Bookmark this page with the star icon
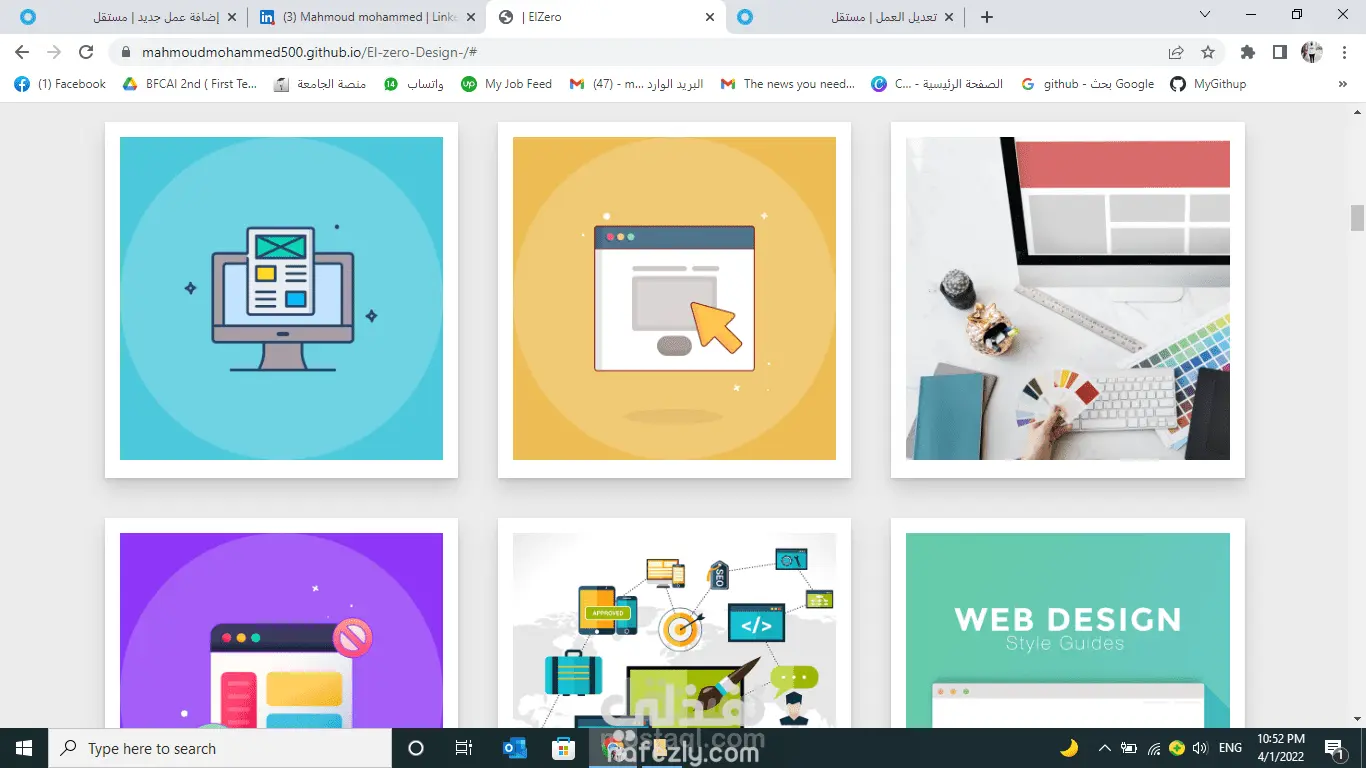 tap(1208, 52)
